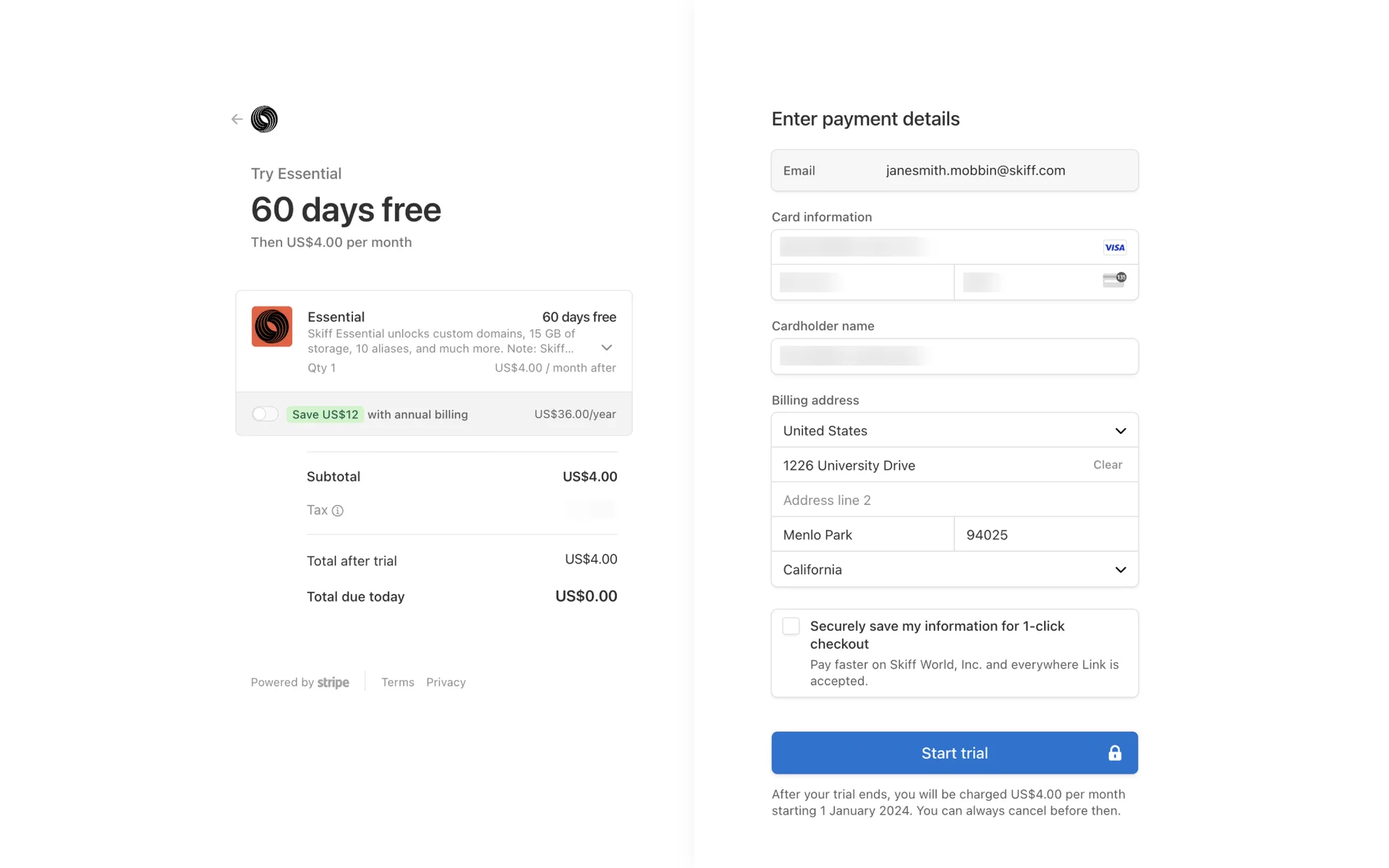Click the Address line 2 field
This screenshot has width=1389, height=868.
coord(954,500)
